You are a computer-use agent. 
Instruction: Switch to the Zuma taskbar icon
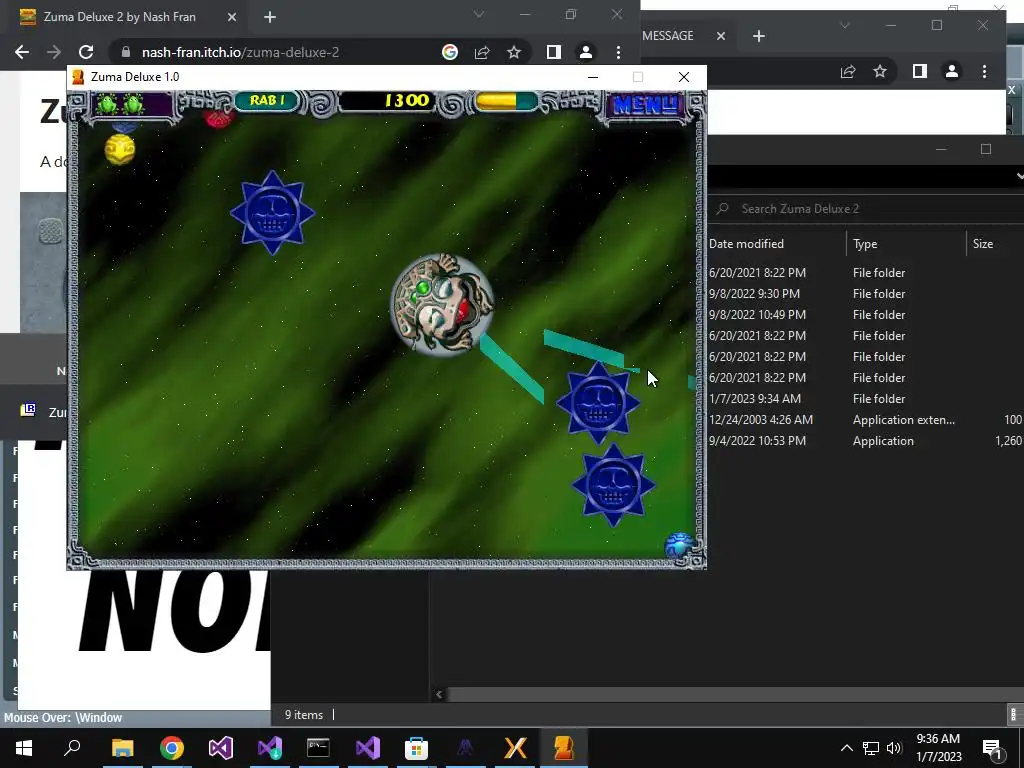pos(564,748)
